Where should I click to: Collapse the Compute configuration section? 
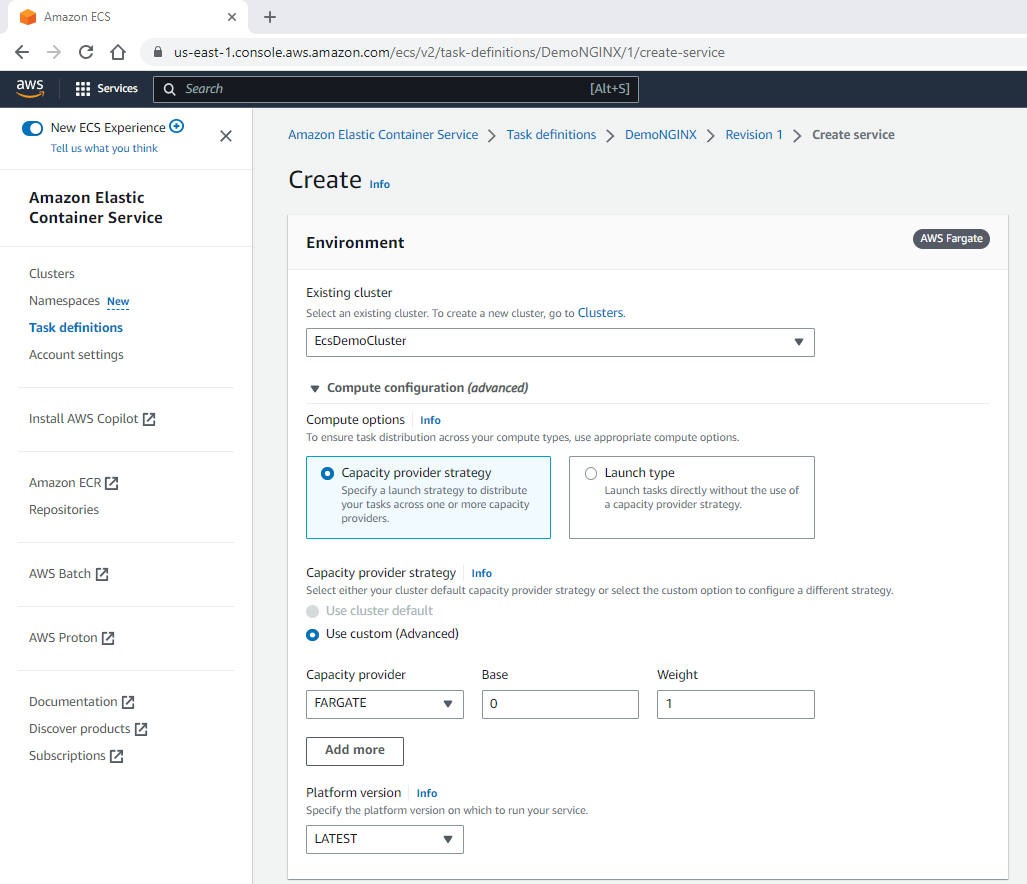click(x=315, y=388)
